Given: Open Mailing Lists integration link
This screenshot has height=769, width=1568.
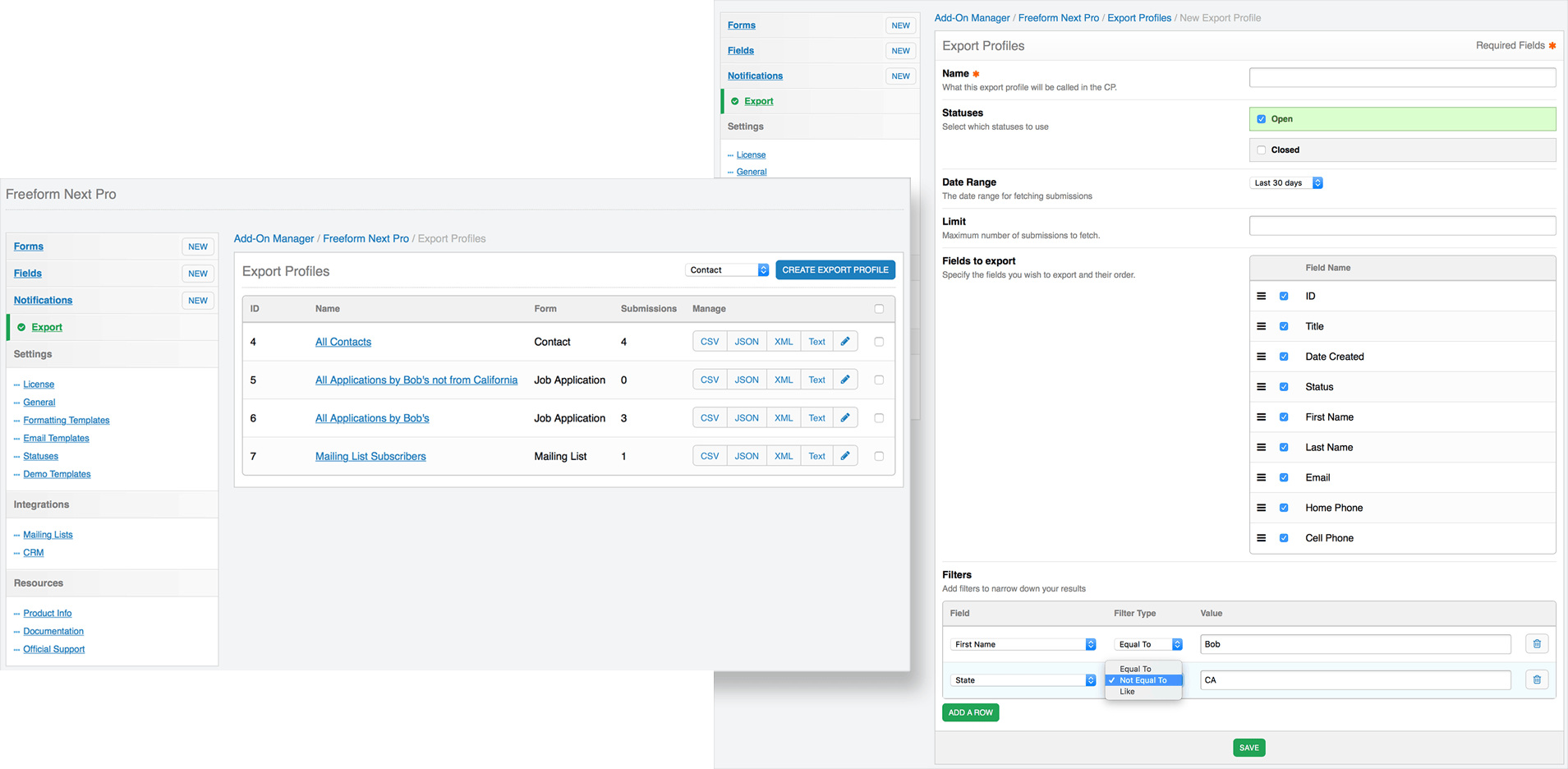Looking at the screenshot, I should click(48, 535).
